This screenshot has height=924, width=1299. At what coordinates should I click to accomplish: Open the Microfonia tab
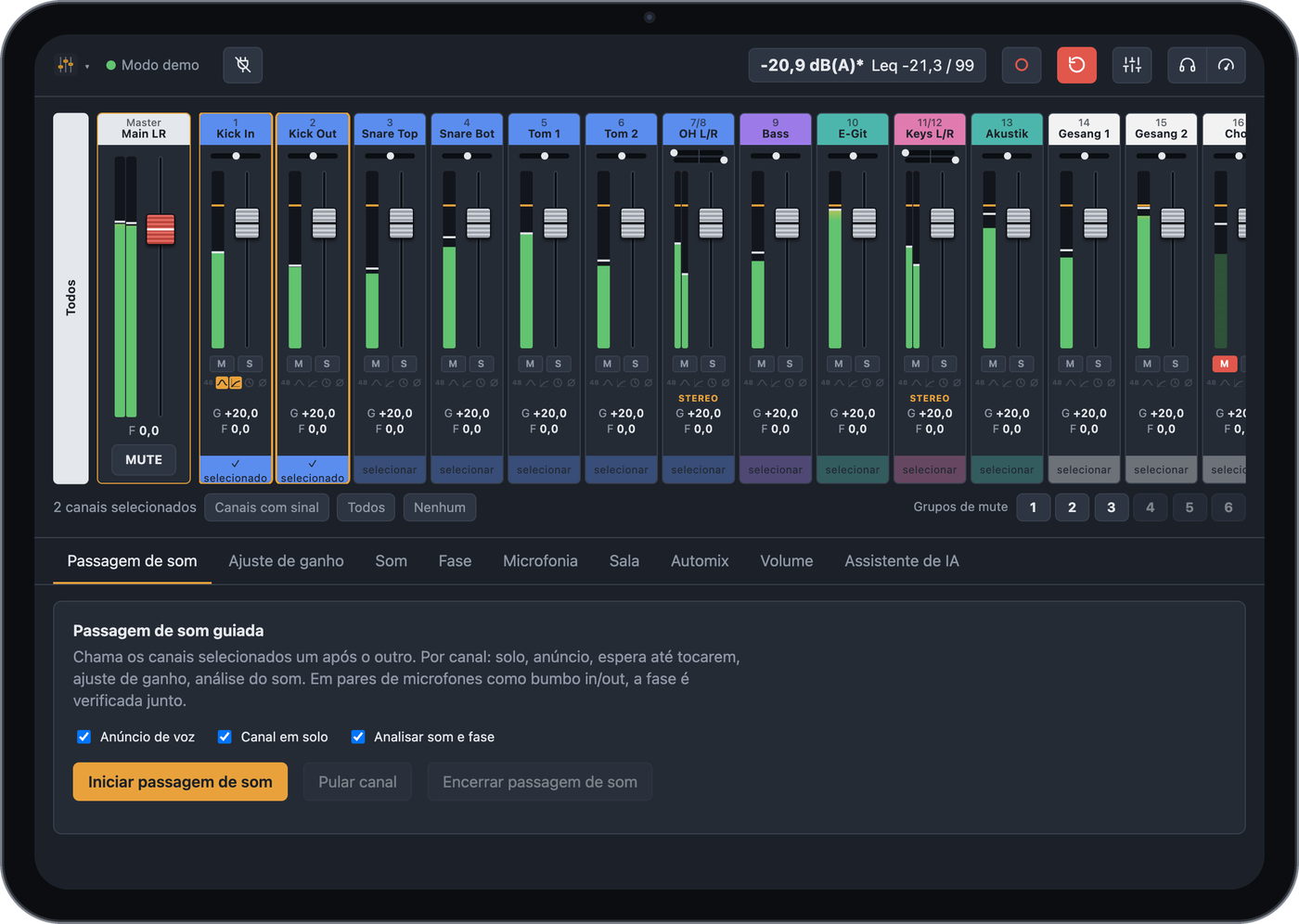(x=540, y=561)
